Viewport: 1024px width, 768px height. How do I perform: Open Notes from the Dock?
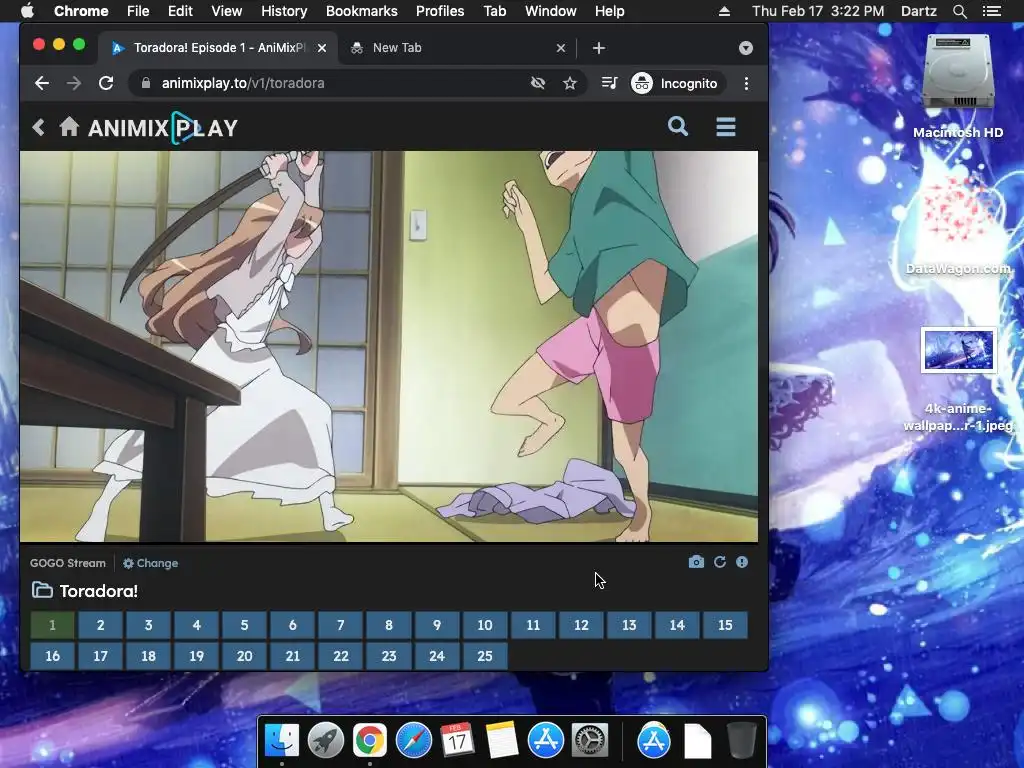pos(502,741)
